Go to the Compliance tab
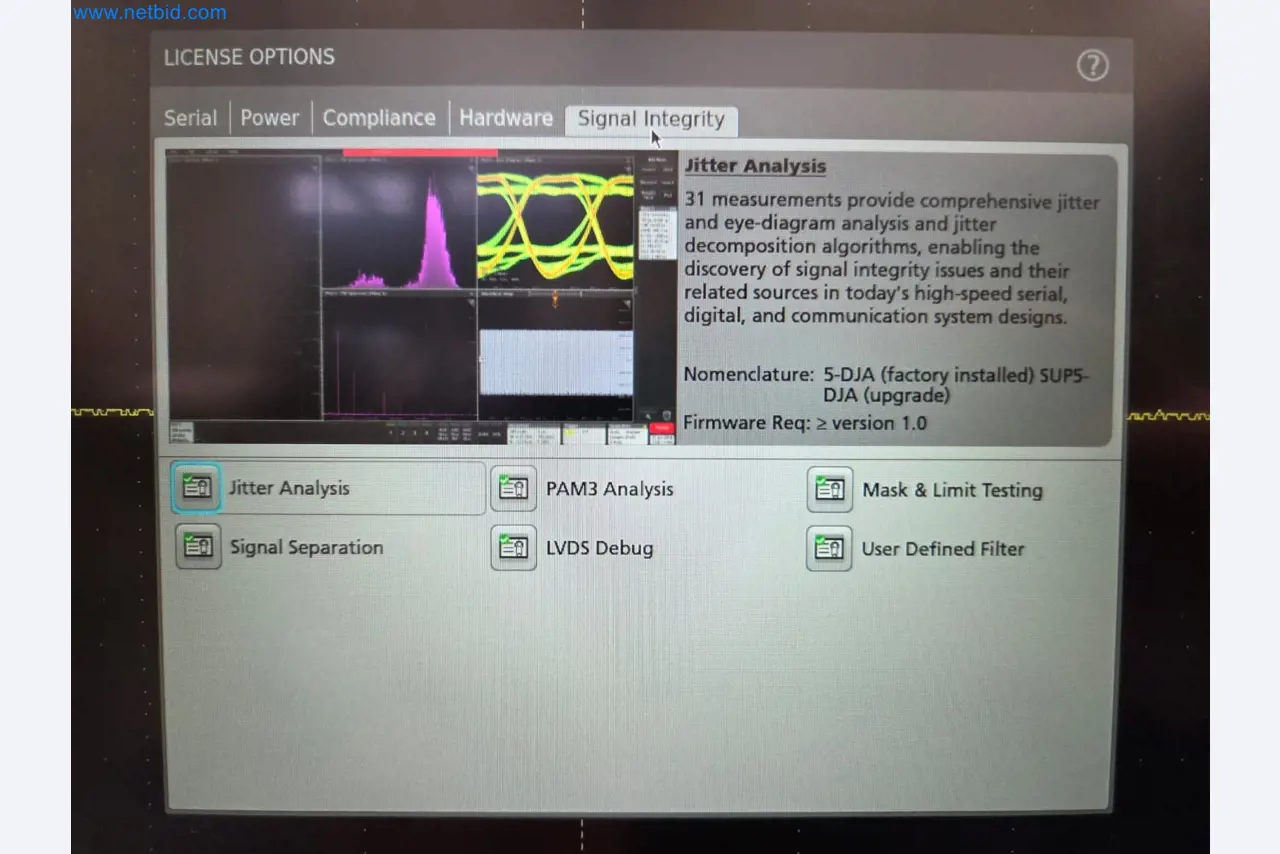 pos(379,118)
